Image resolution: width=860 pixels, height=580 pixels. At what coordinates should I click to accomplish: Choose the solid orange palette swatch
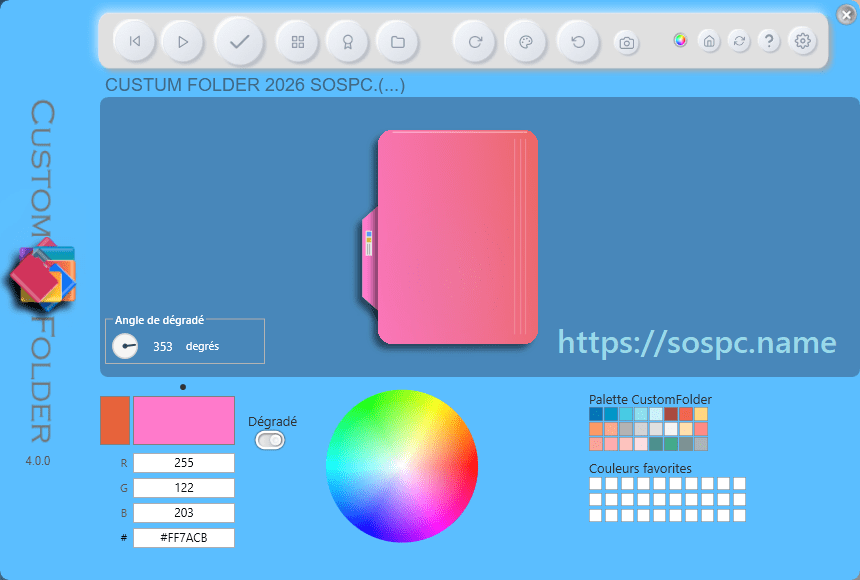click(x=596, y=429)
